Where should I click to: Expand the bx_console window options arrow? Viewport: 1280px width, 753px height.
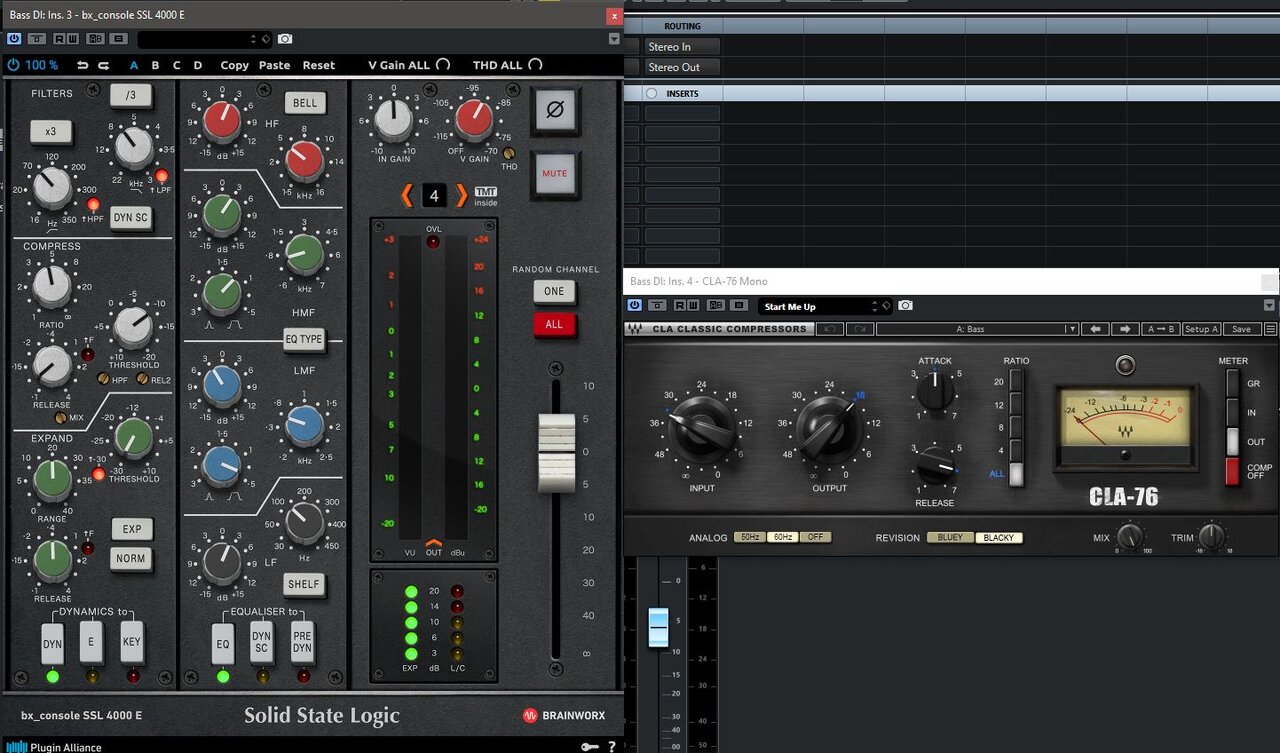[614, 39]
